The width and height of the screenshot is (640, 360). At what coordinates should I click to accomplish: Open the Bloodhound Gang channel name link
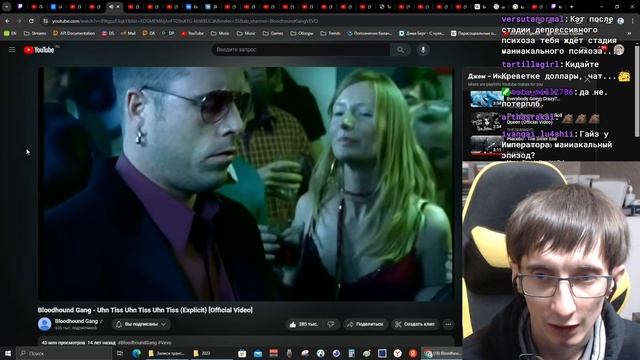(x=76, y=321)
